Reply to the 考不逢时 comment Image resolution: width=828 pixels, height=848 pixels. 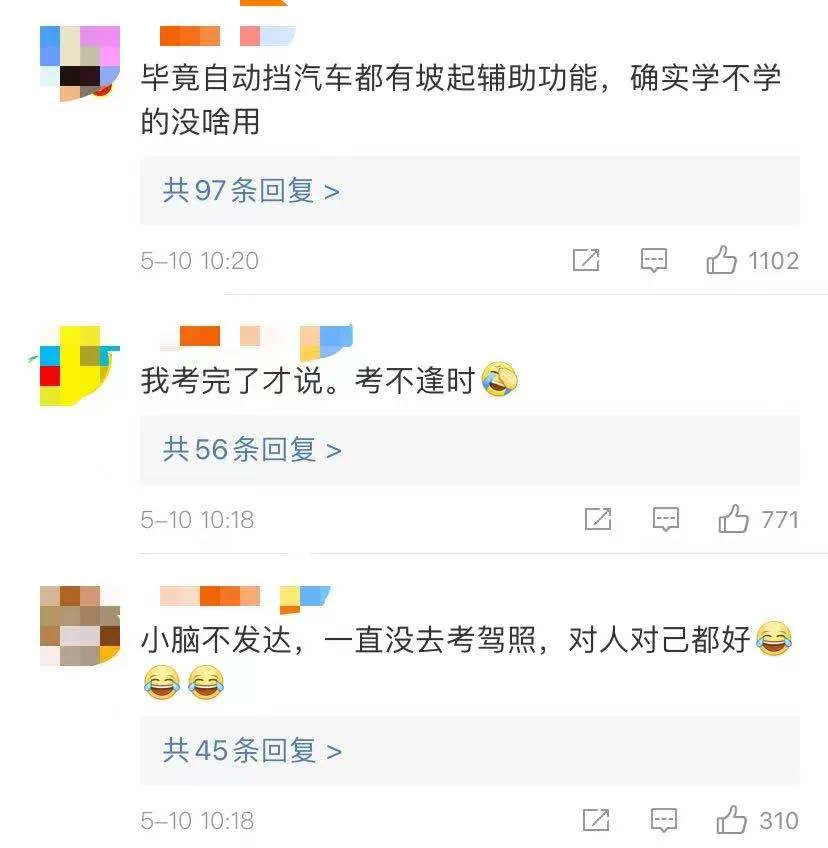[666, 519]
